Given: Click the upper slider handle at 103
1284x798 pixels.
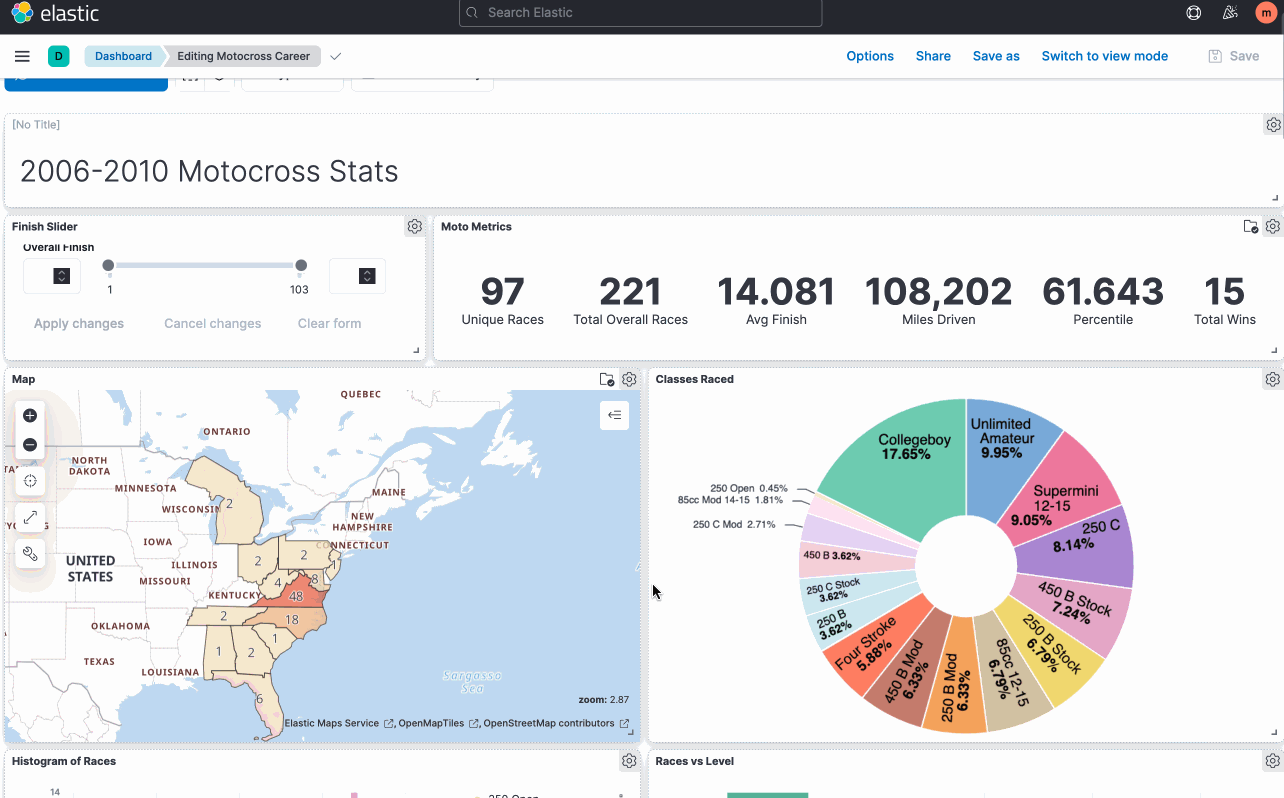Looking at the screenshot, I should click(x=301, y=266).
